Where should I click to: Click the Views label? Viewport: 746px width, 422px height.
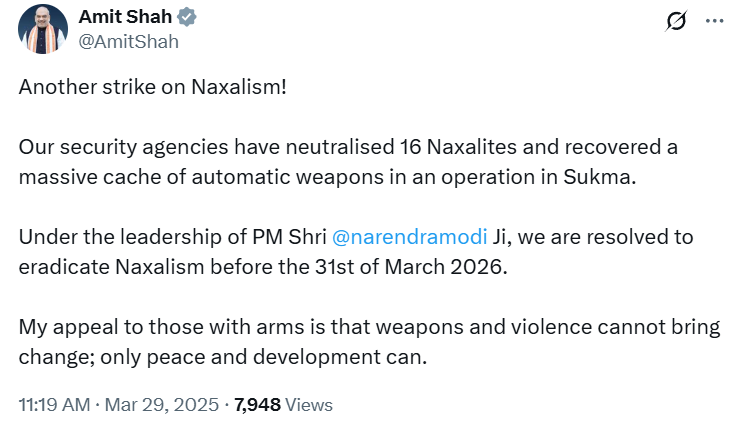309,405
